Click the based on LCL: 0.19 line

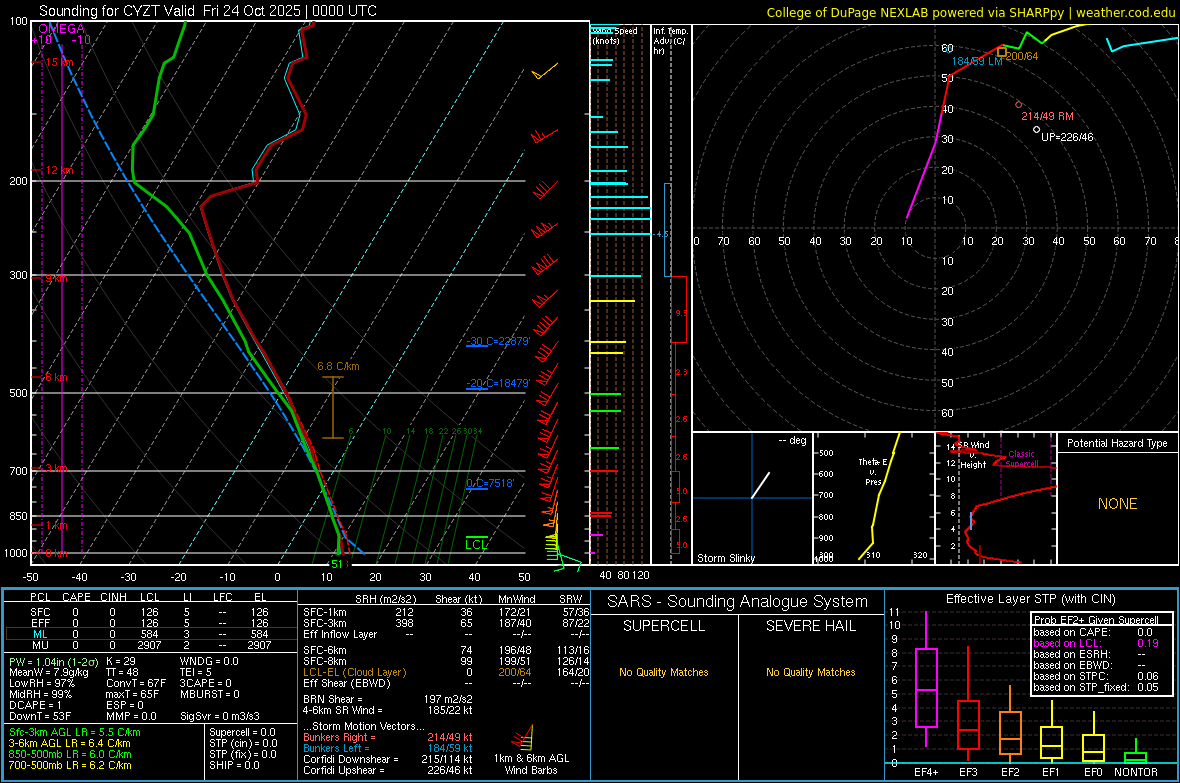pos(1096,643)
